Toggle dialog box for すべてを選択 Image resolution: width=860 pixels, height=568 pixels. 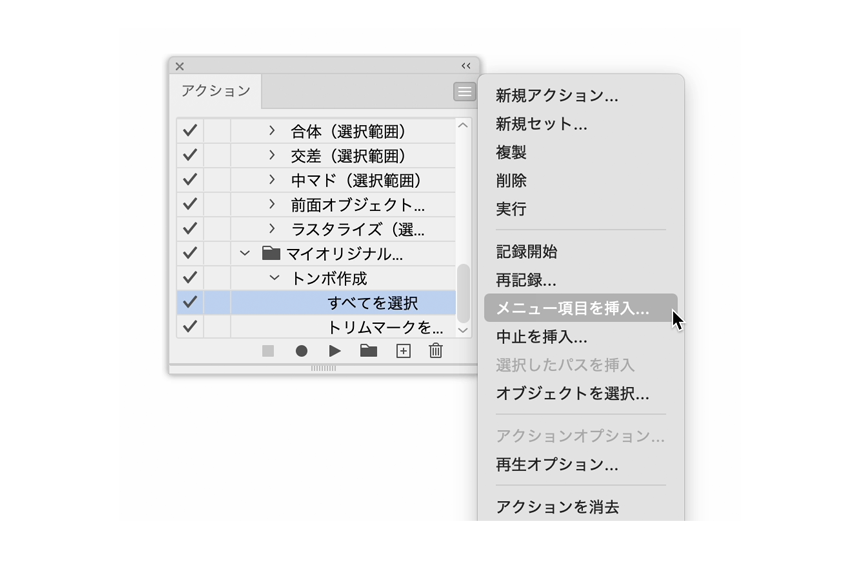[217, 302]
